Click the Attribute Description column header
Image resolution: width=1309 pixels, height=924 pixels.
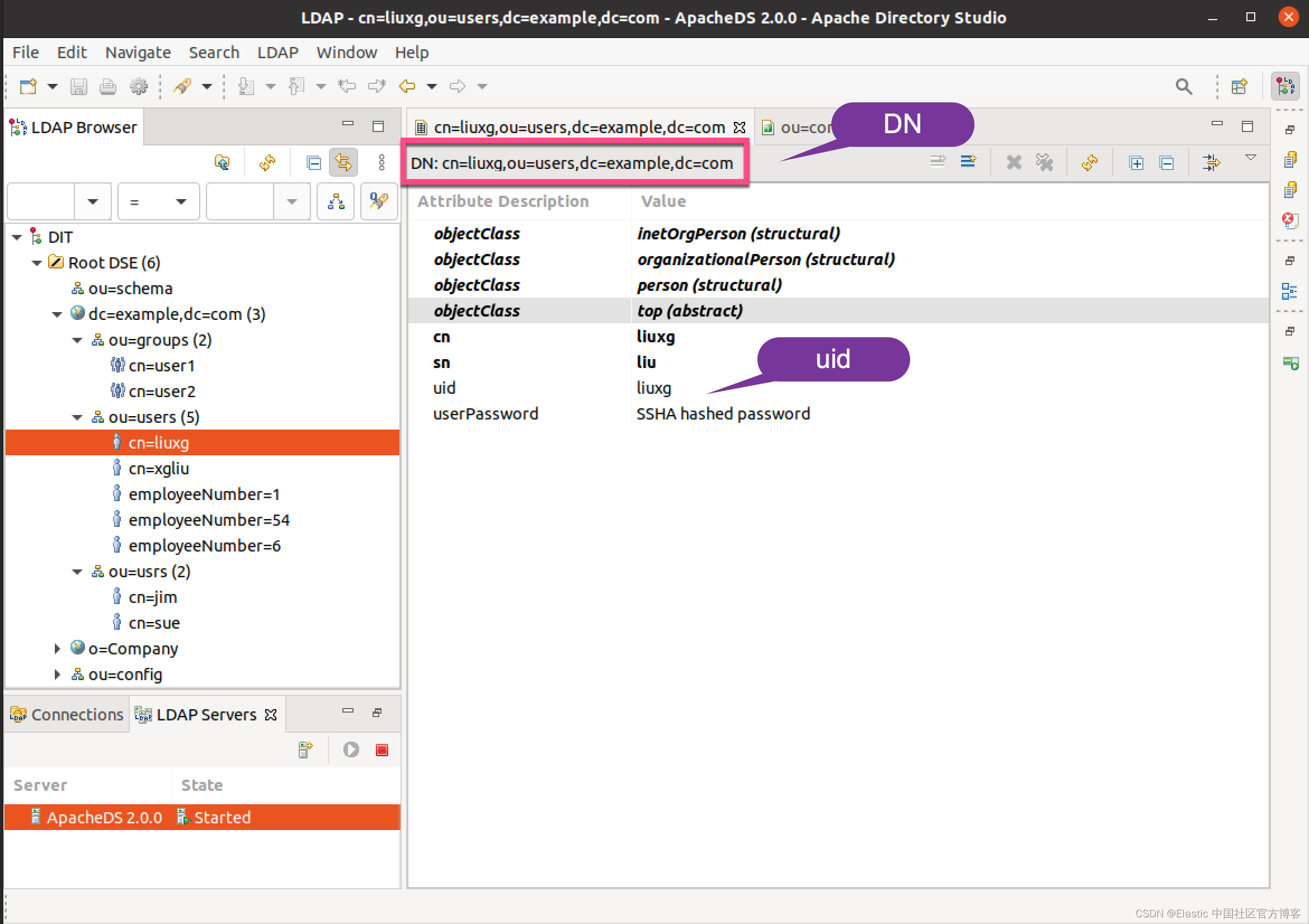click(503, 201)
